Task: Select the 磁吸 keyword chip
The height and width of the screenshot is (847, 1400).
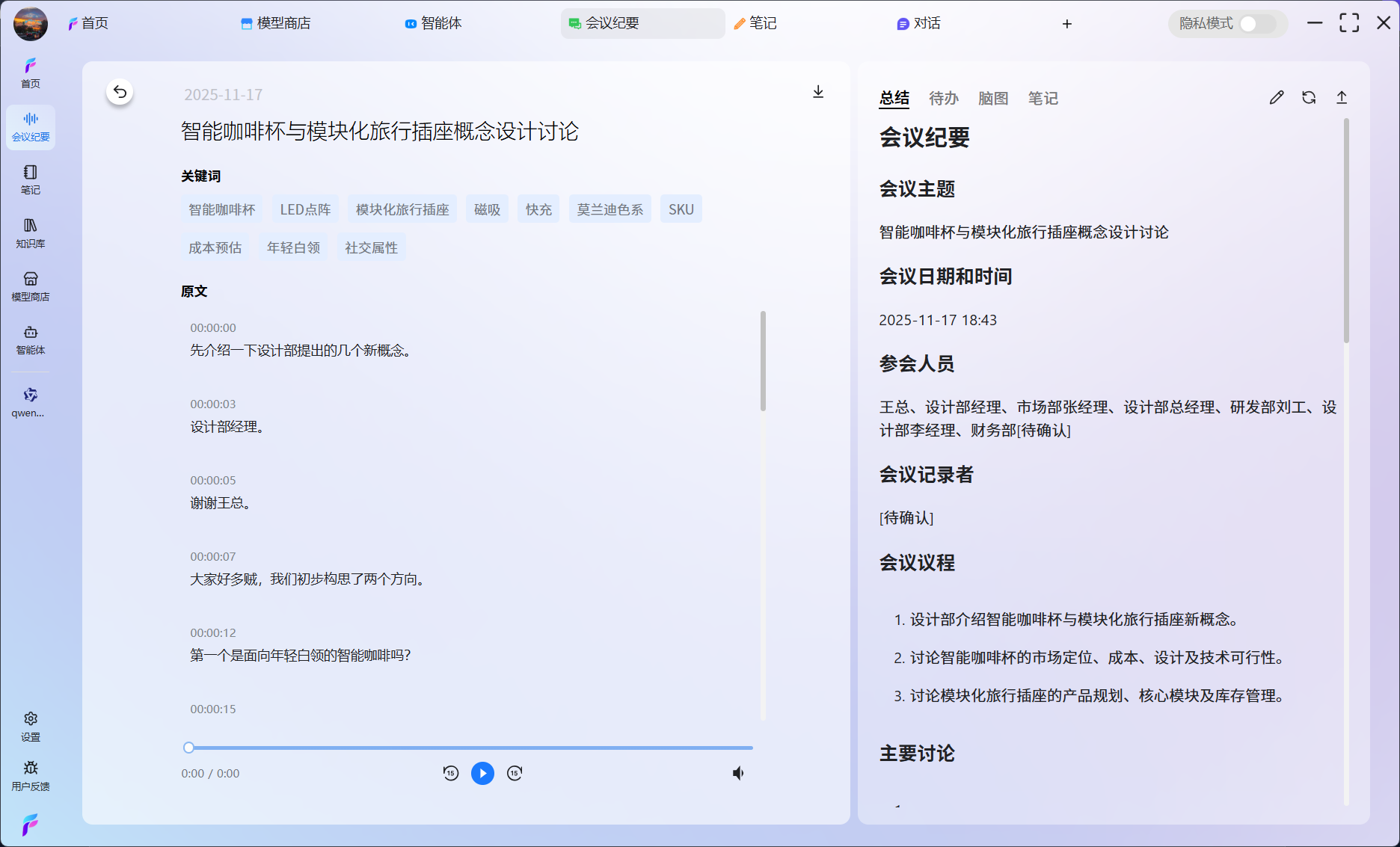Action: click(x=487, y=209)
